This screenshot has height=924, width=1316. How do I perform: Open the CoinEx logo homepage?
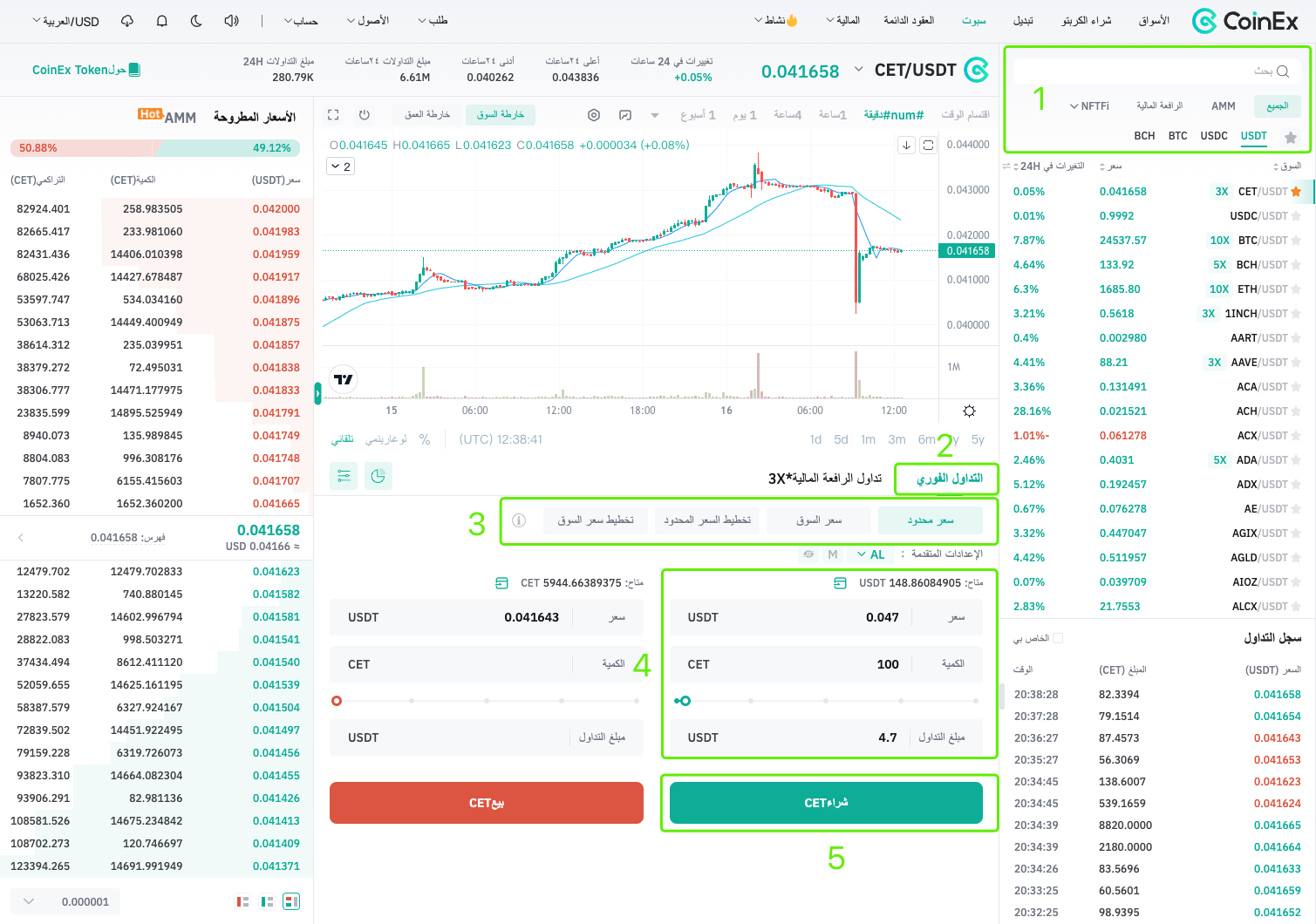(1244, 21)
